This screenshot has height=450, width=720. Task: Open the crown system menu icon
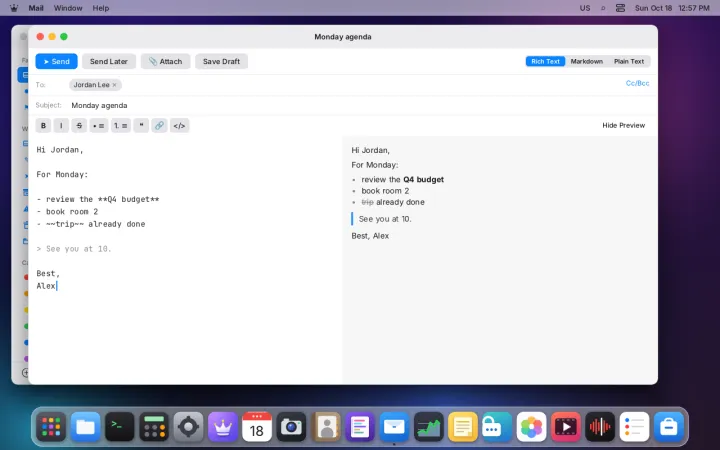point(14,8)
